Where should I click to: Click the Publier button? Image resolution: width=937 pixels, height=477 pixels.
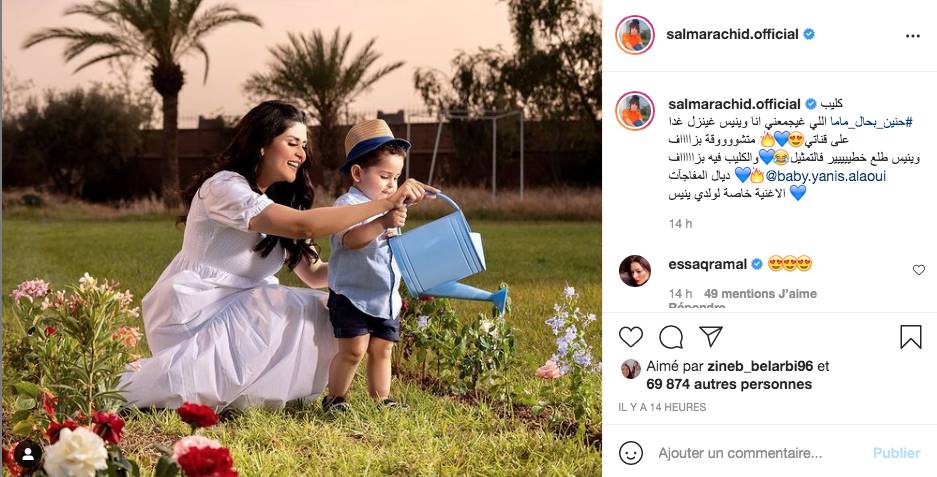click(x=896, y=454)
